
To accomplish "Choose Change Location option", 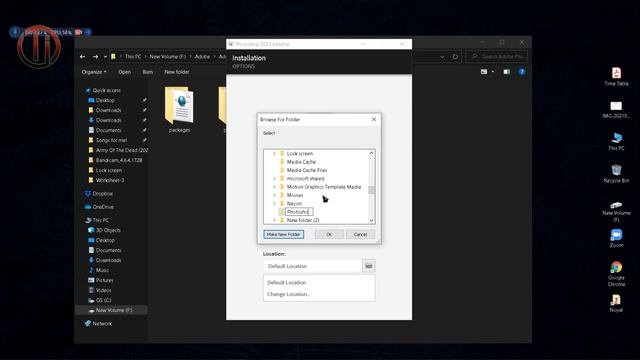I will coord(288,294).
